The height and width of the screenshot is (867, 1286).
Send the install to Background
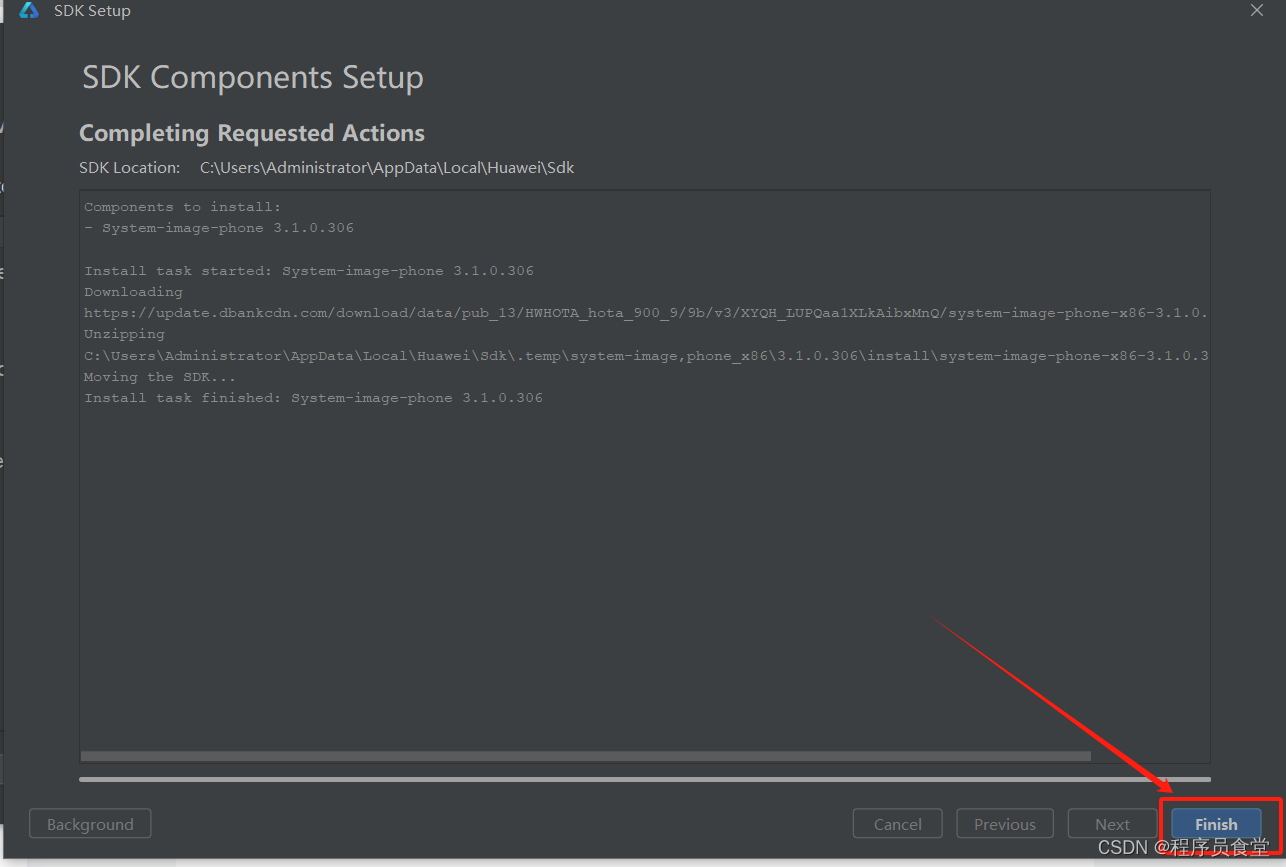click(x=90, y=824)
